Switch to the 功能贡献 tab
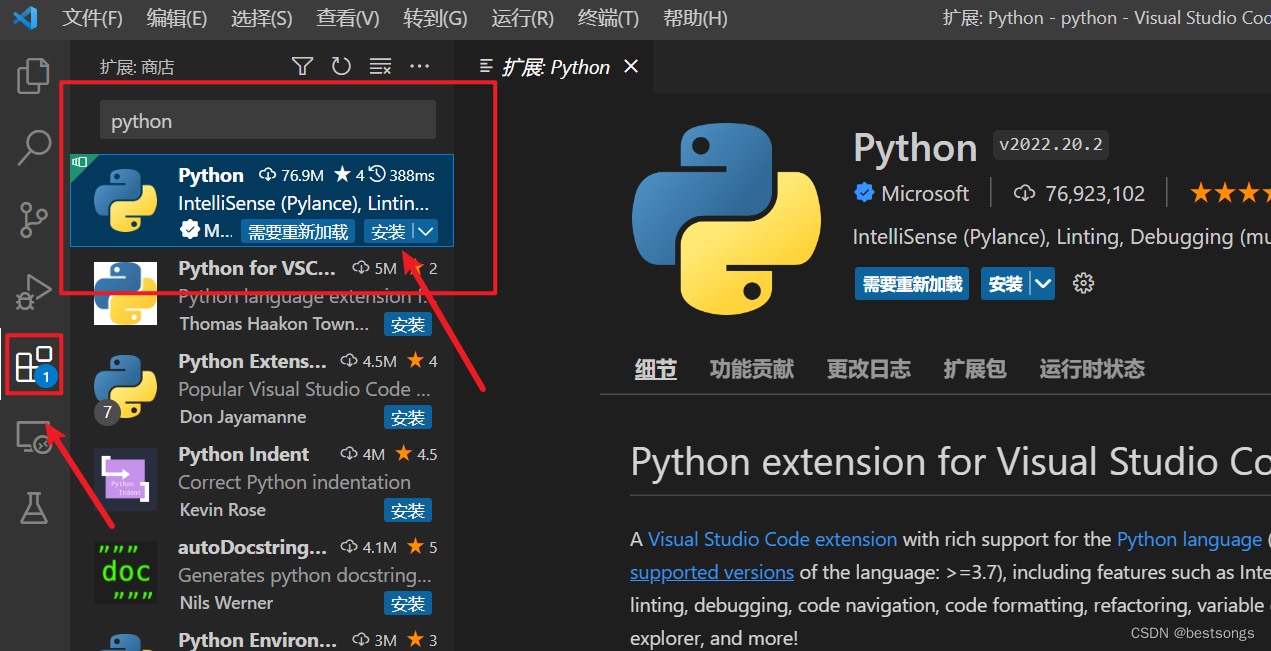The height and width of the screenshot is (651, 1271). [x=752, y=369]
